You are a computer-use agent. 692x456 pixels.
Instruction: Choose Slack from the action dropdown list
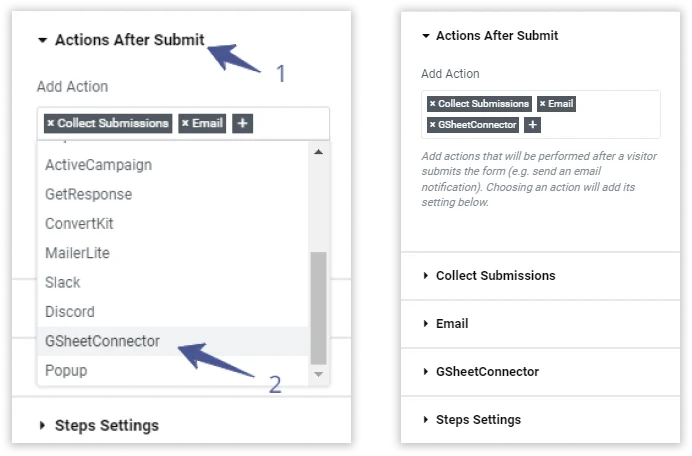(63, 282)
